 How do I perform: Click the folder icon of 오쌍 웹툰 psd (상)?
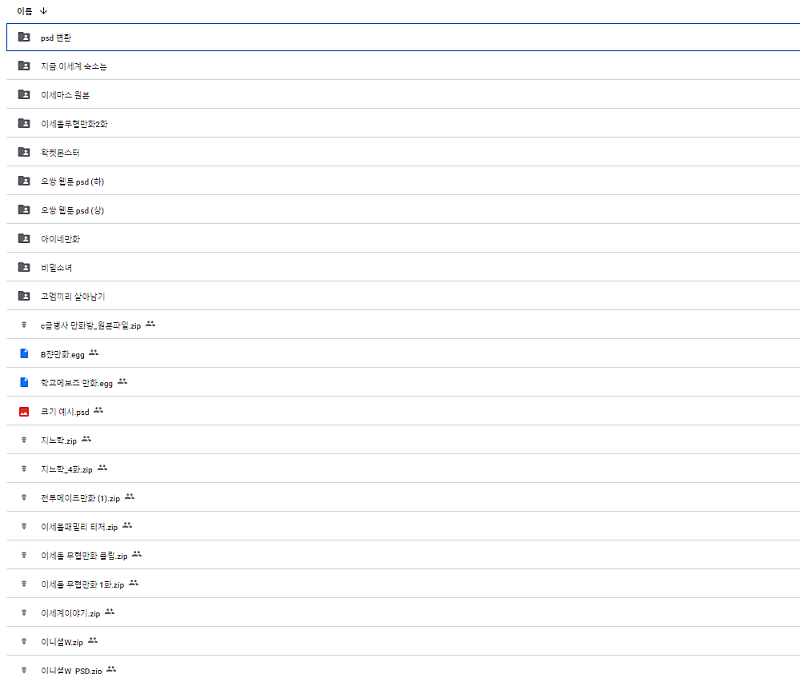point(24,209)
